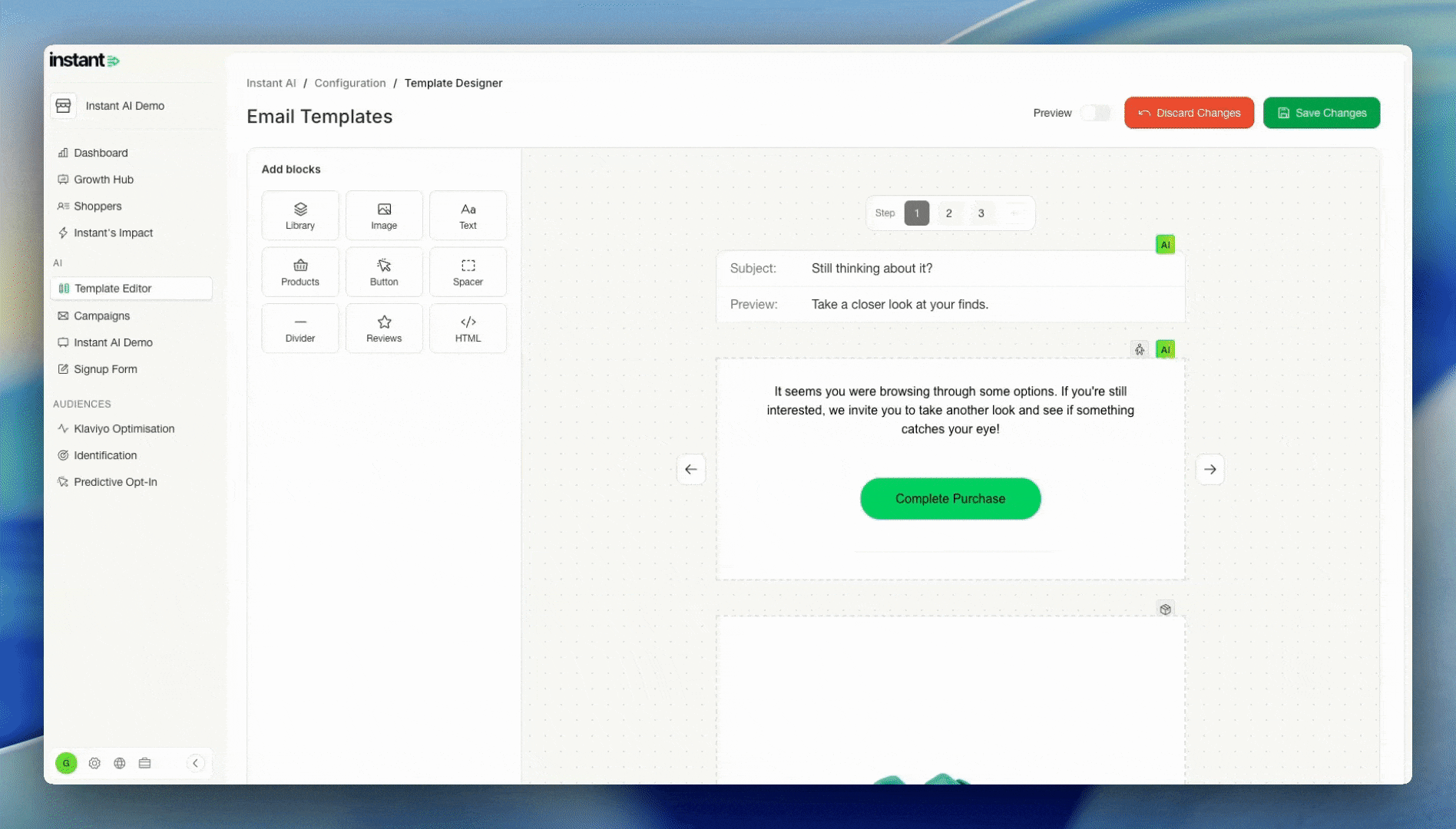
Task: Insert an HTML block
Action: tap(468, 329)
